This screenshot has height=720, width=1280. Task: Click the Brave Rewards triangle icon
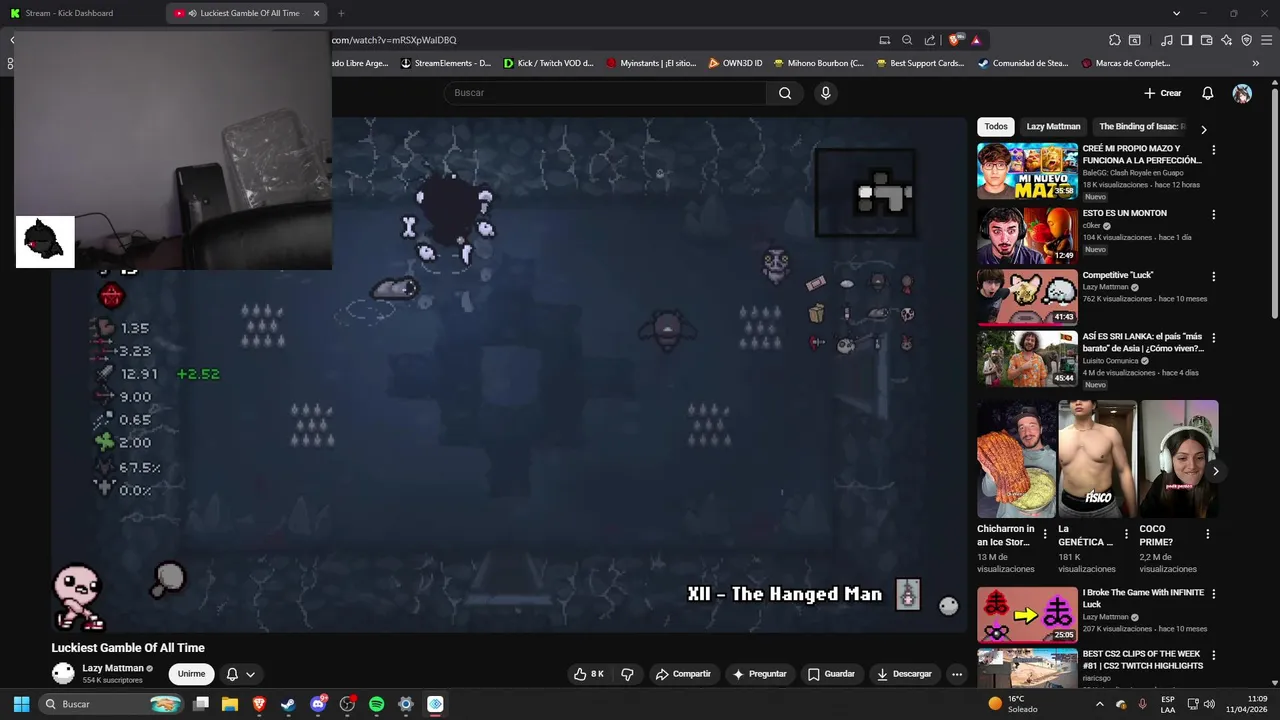point(976,40)
